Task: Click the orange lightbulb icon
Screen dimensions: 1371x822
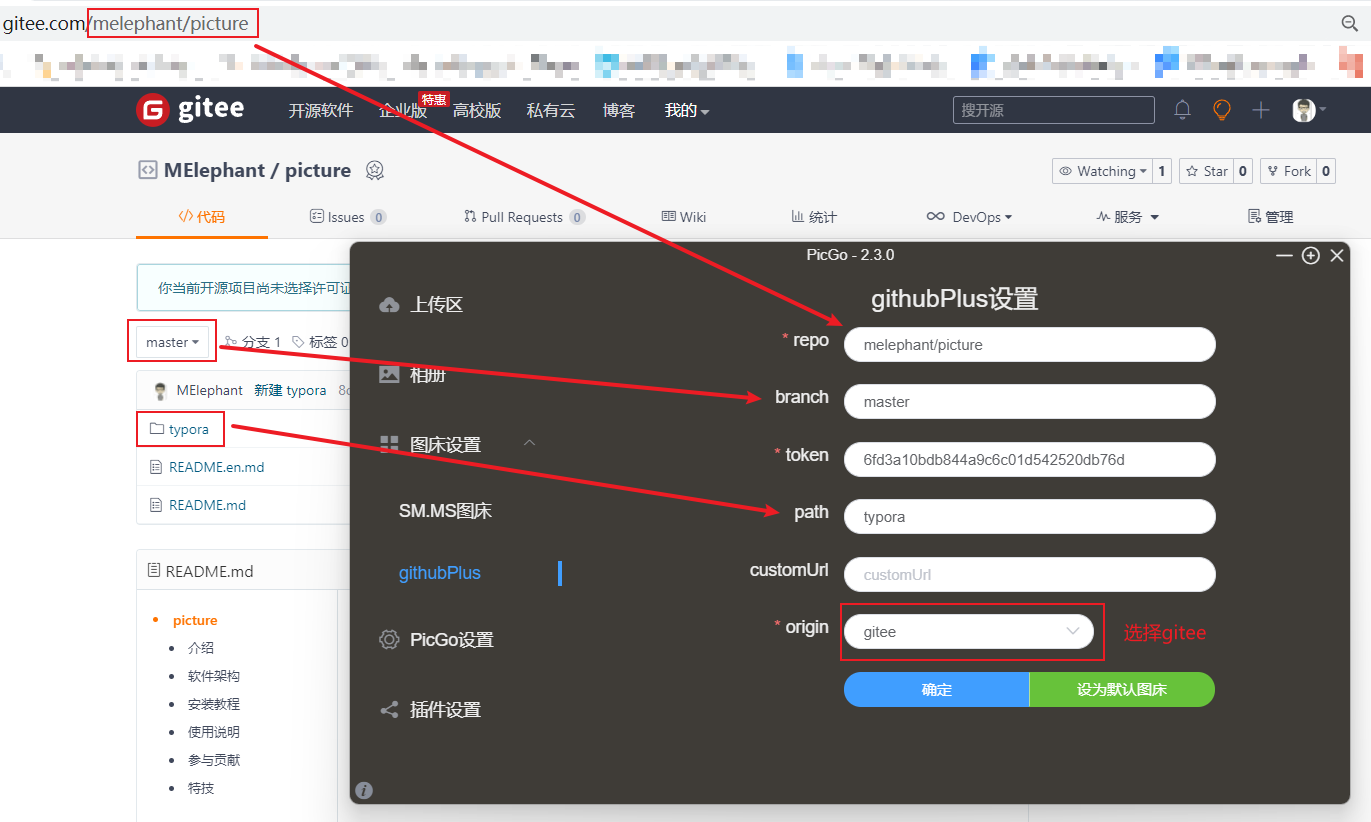Action: click(1221, 110)
